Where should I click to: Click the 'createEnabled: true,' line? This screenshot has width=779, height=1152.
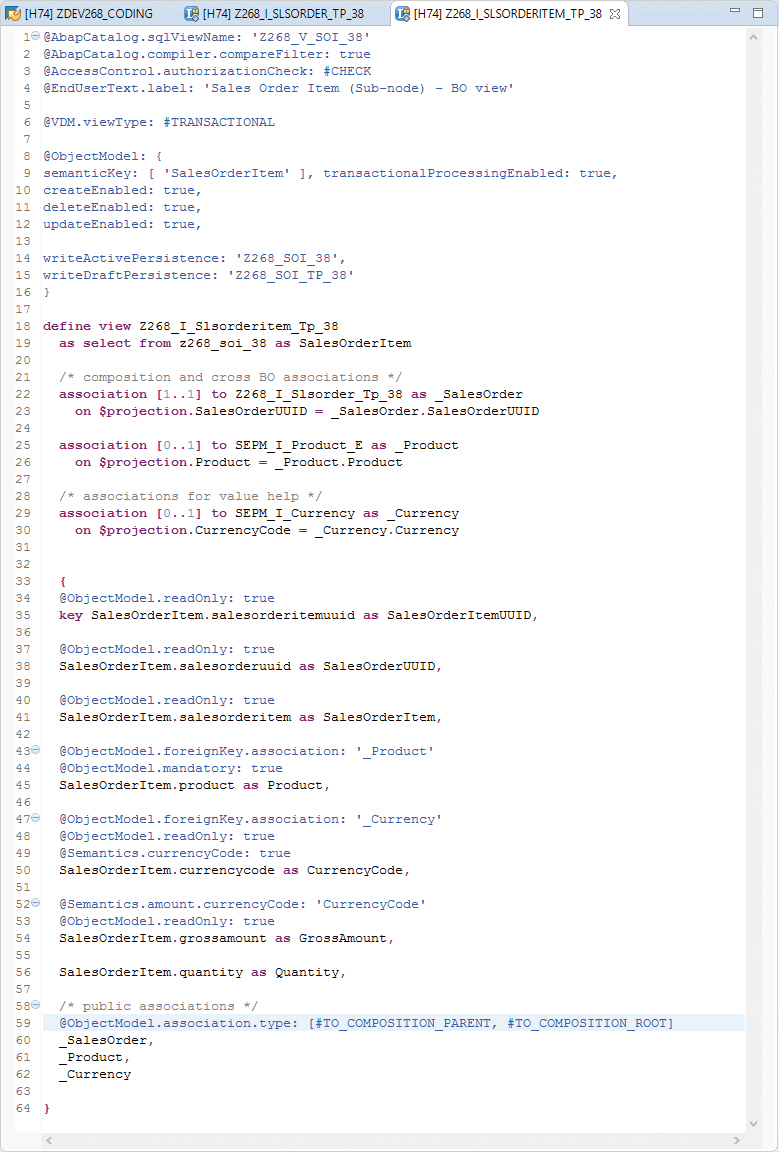pyautogui.click(x=121, y=190)
